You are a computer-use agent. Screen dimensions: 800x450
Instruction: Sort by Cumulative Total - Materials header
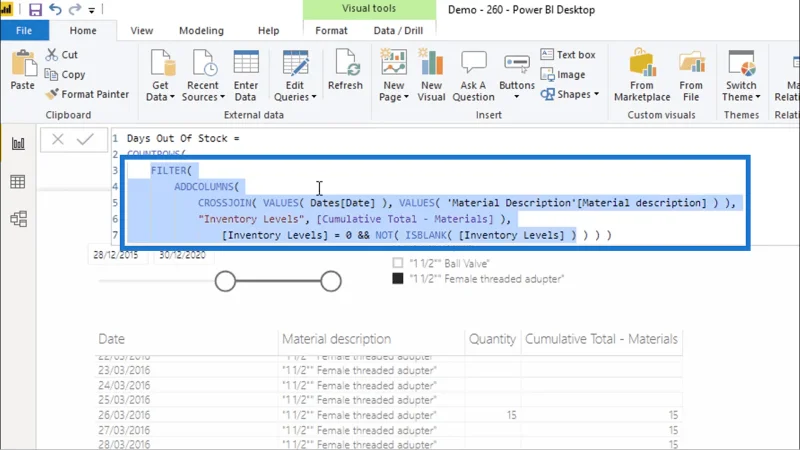coord(602,339)
